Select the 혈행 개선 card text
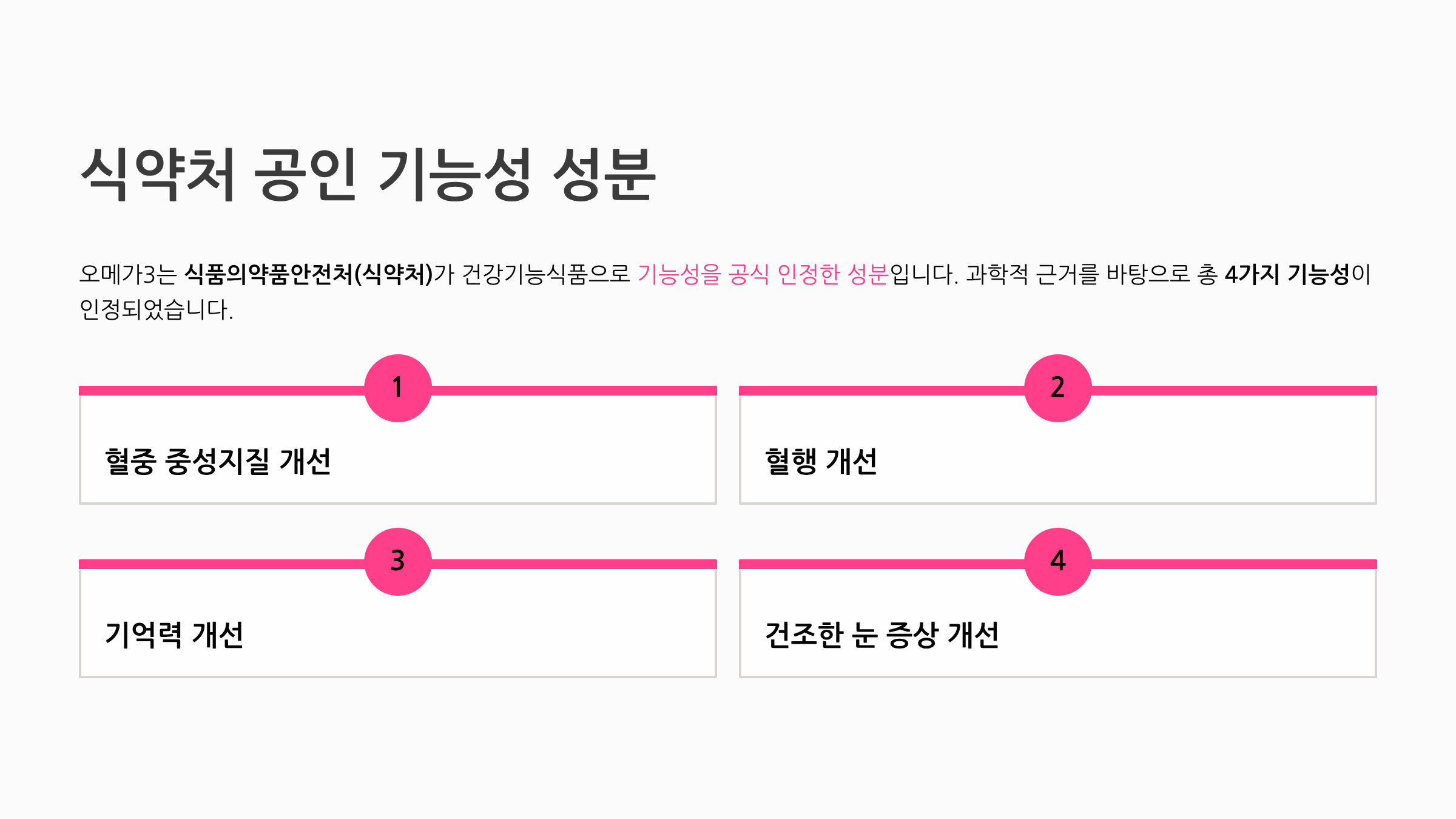 pyautogui.click(x=821, y=462)
